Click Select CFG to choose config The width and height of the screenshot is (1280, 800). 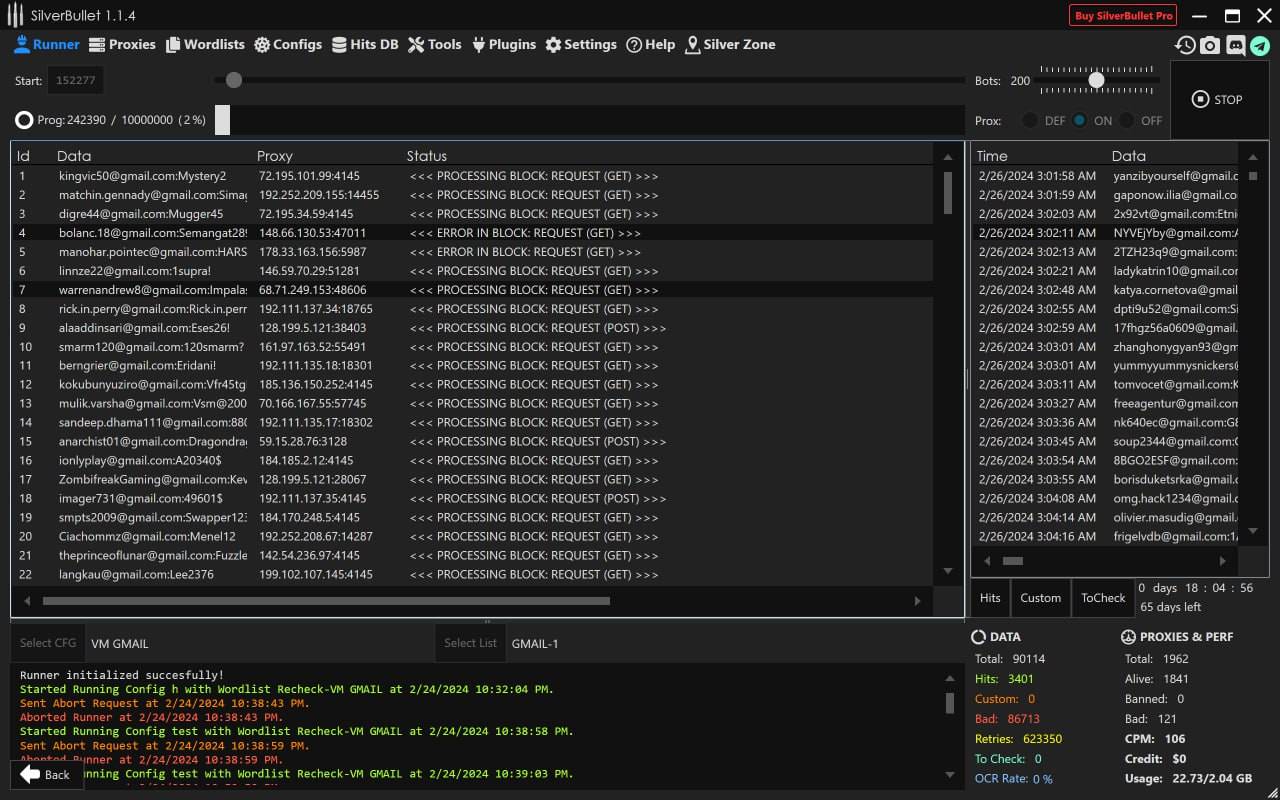(x=48, y=643)
